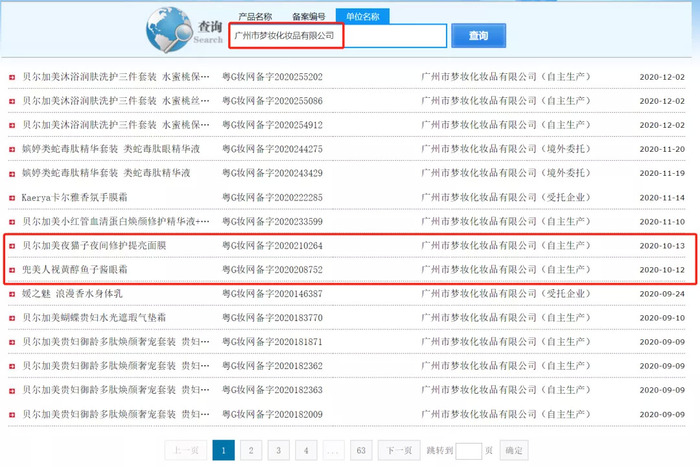Click red icon beside 粤G妆网备字2020182363 row
Image resolution: width=700 pixels, height=467 pixels.
[x=12, y=391]
